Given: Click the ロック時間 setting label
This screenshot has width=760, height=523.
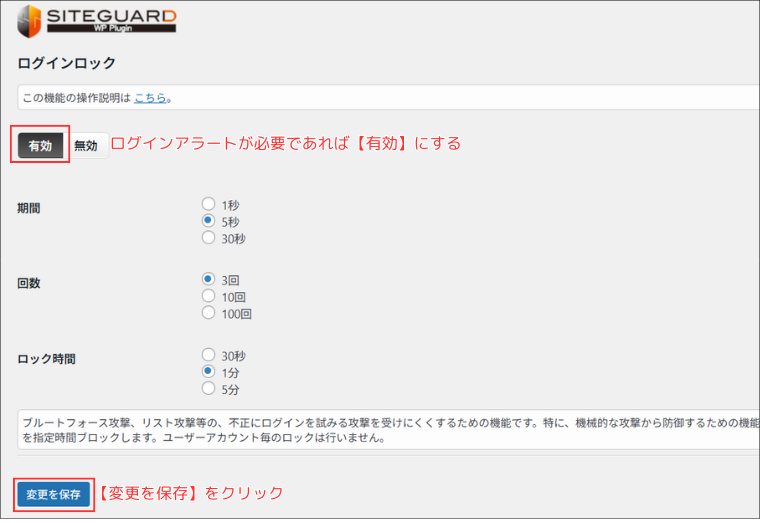Looking at the screenshot, I should point(47,359).
